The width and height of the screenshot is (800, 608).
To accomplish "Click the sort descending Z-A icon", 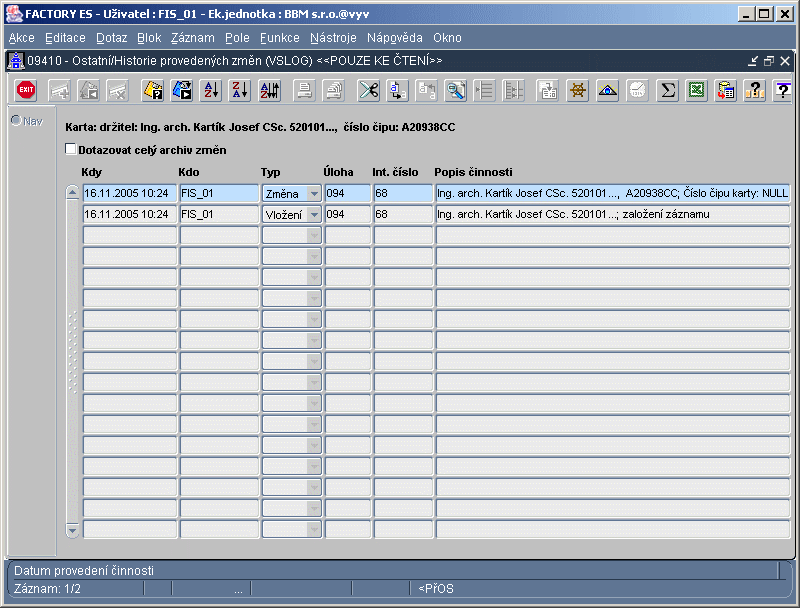I will point(240,90).
